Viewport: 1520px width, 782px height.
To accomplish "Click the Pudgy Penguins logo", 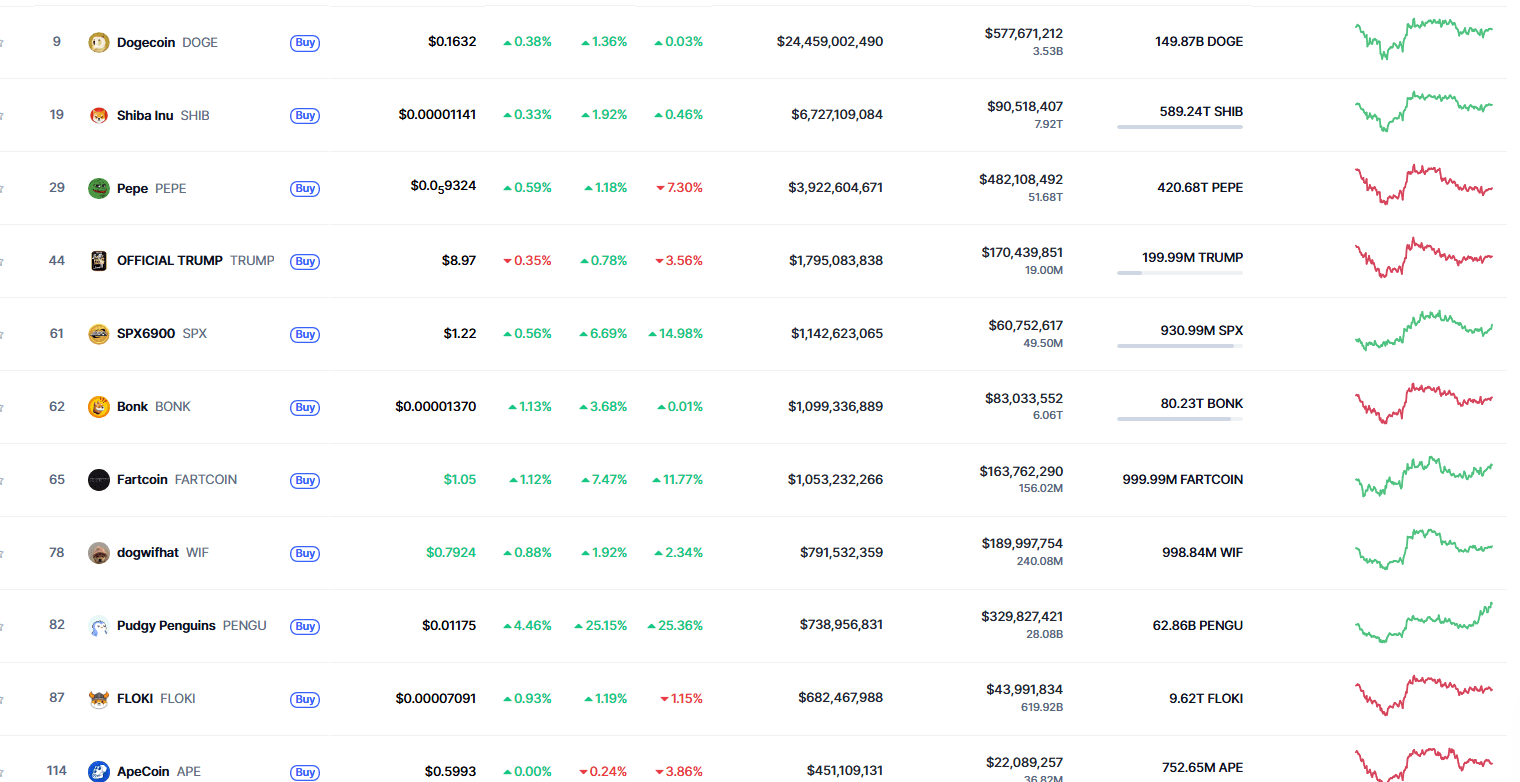I will [x=98, y=626].
